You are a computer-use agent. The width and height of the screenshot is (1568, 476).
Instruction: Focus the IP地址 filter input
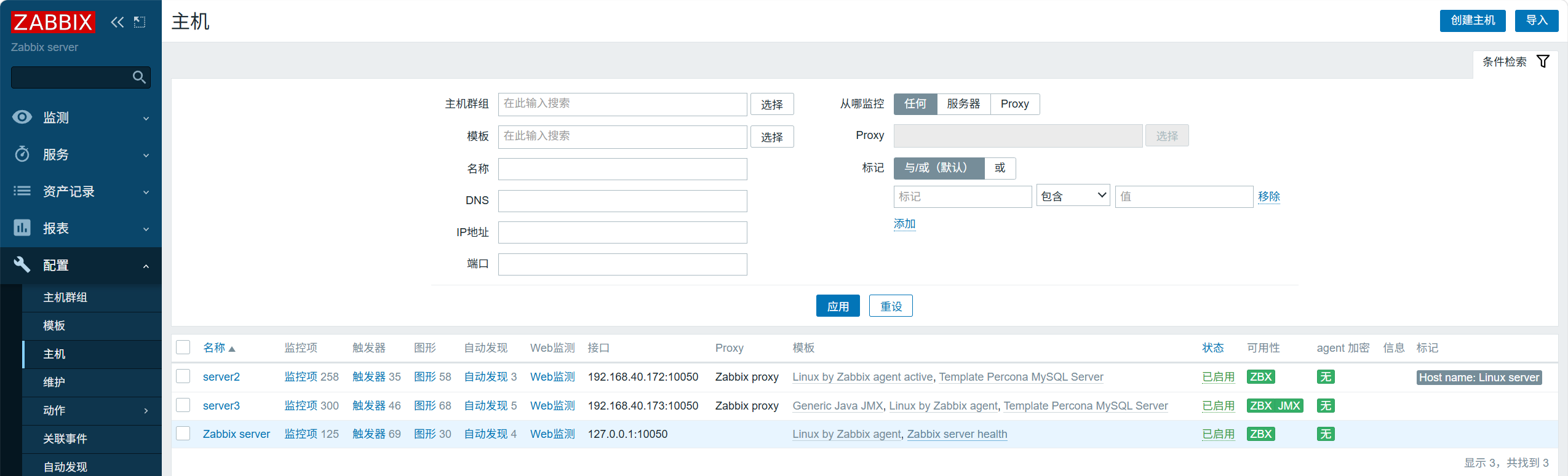[623, 232]
